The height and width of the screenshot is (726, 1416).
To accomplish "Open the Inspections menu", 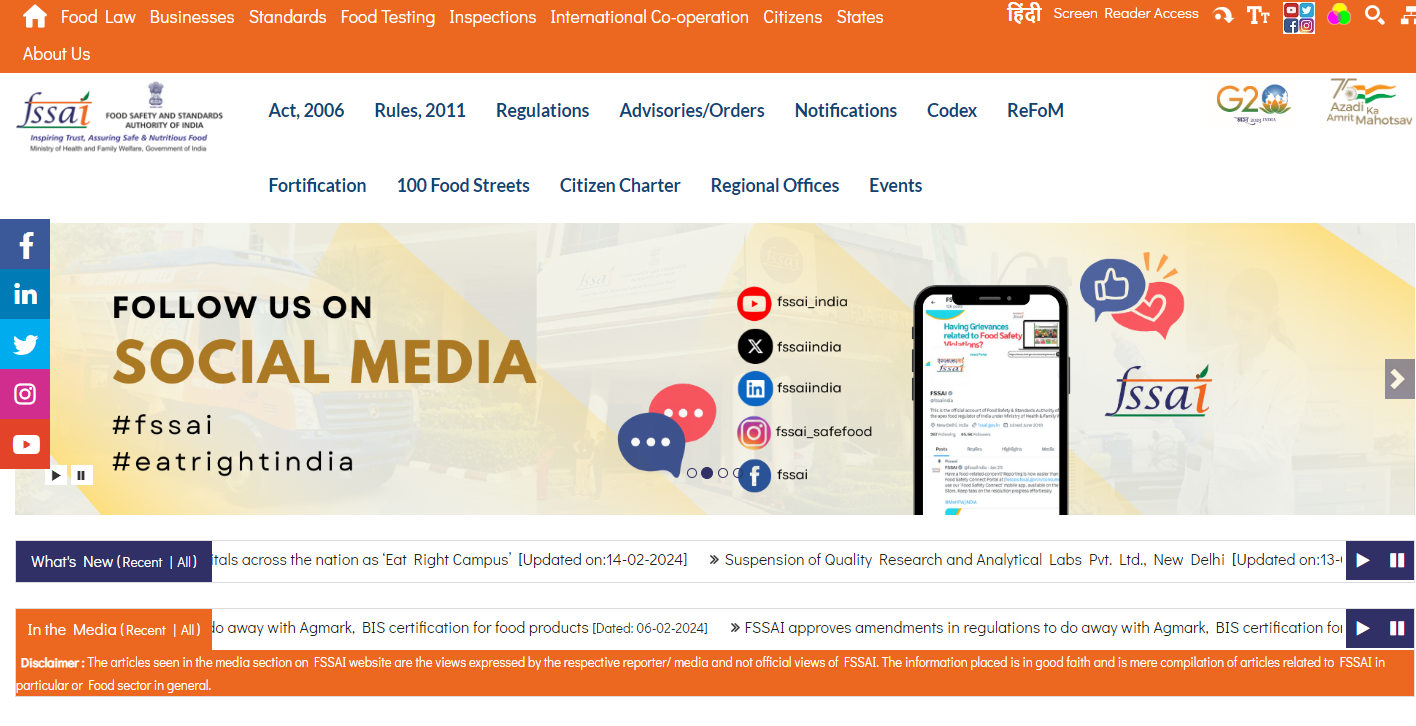I will coord(492,17).
